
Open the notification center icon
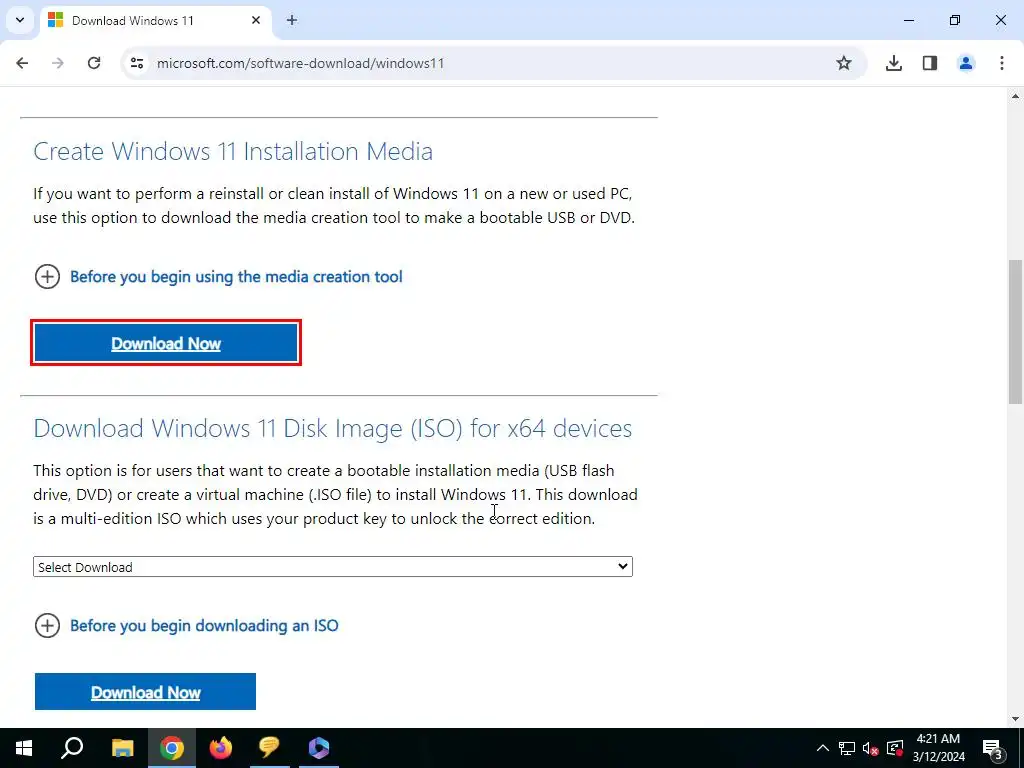(993, 748)
